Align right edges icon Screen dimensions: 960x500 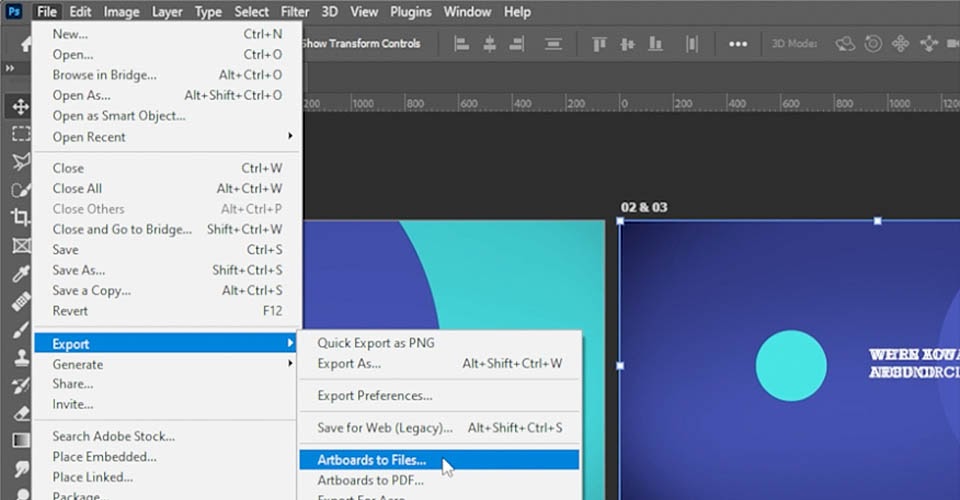click(x=517, y=43)
